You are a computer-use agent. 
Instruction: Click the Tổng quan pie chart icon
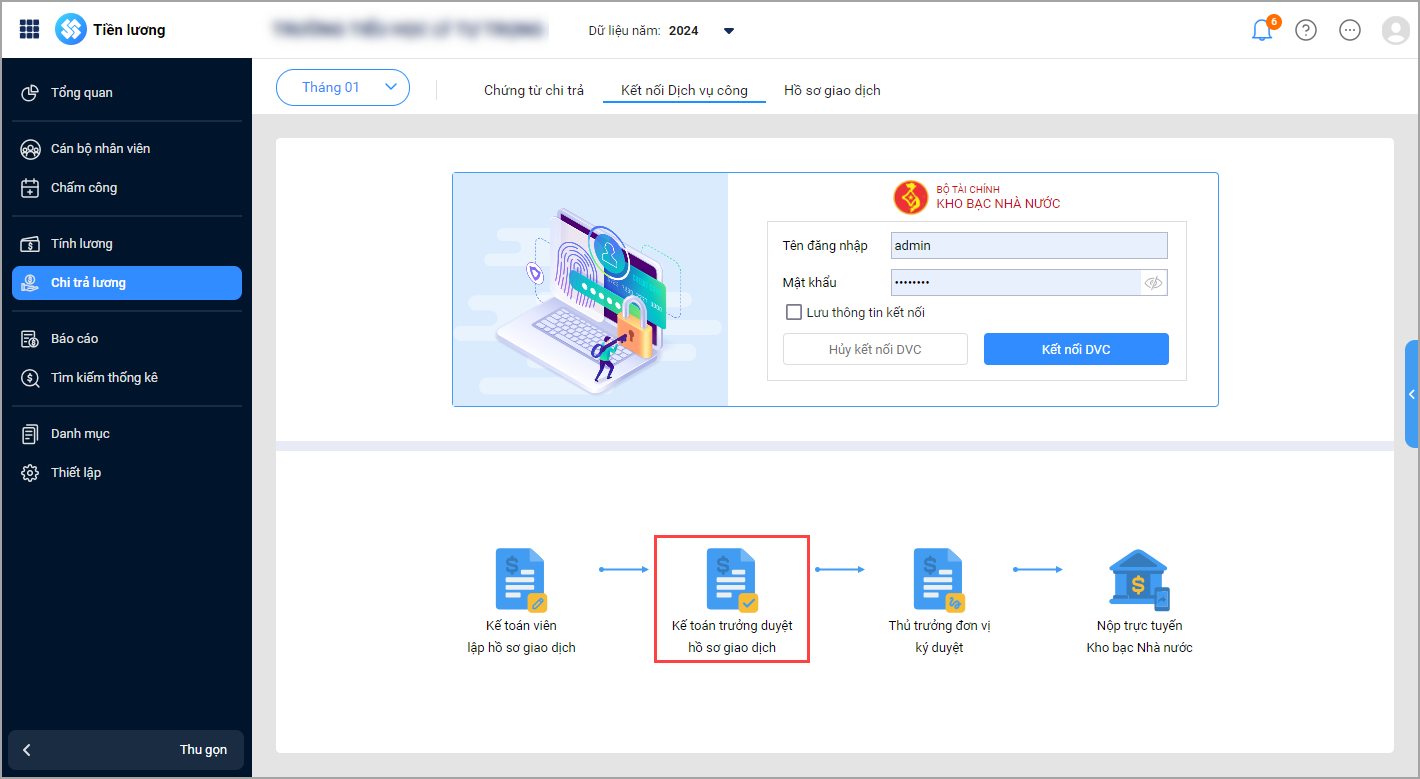pyautogui.click(x=30, y=93)
